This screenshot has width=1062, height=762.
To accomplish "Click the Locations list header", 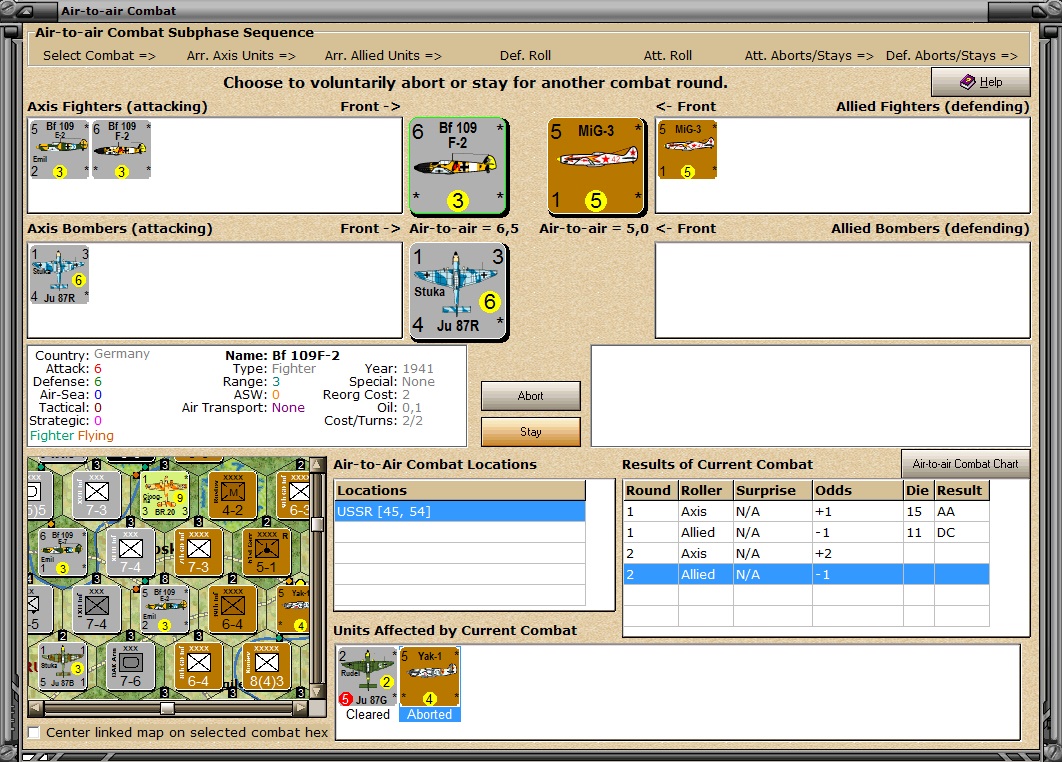I will pos(460,490).
